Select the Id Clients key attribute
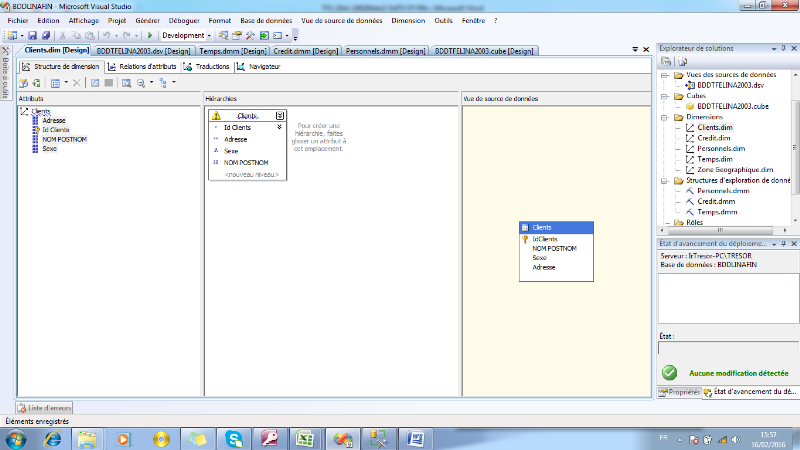The image size is (800, 450). click(x=54, y=130)
